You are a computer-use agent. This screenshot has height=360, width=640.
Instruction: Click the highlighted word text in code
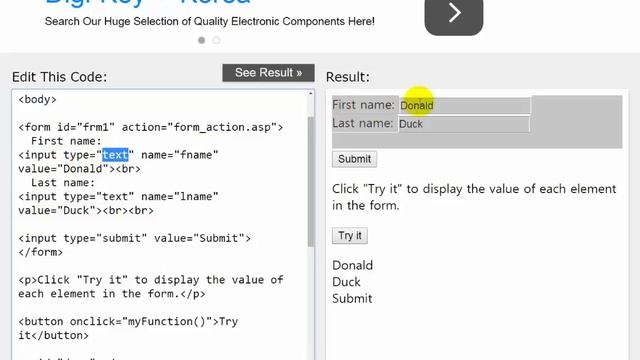(x=115, y=155)
